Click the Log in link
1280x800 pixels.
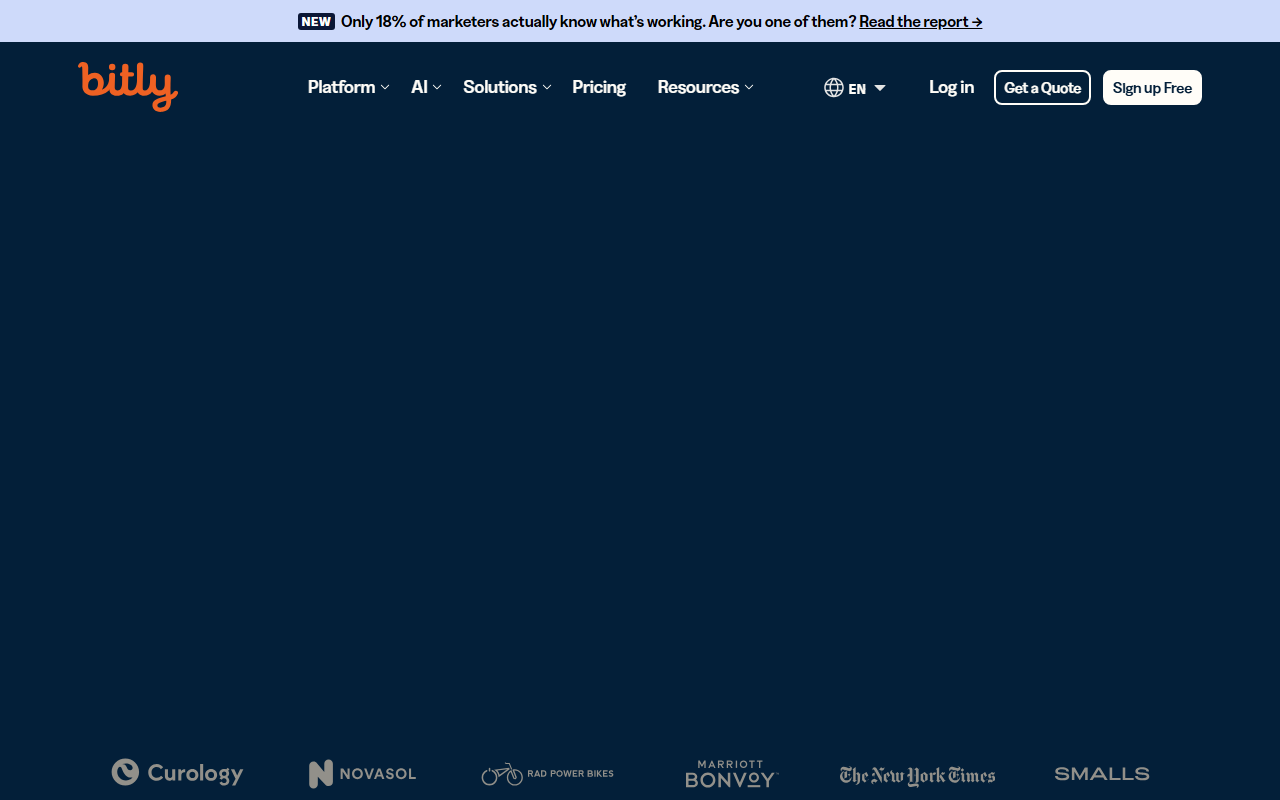click(951, 87)
